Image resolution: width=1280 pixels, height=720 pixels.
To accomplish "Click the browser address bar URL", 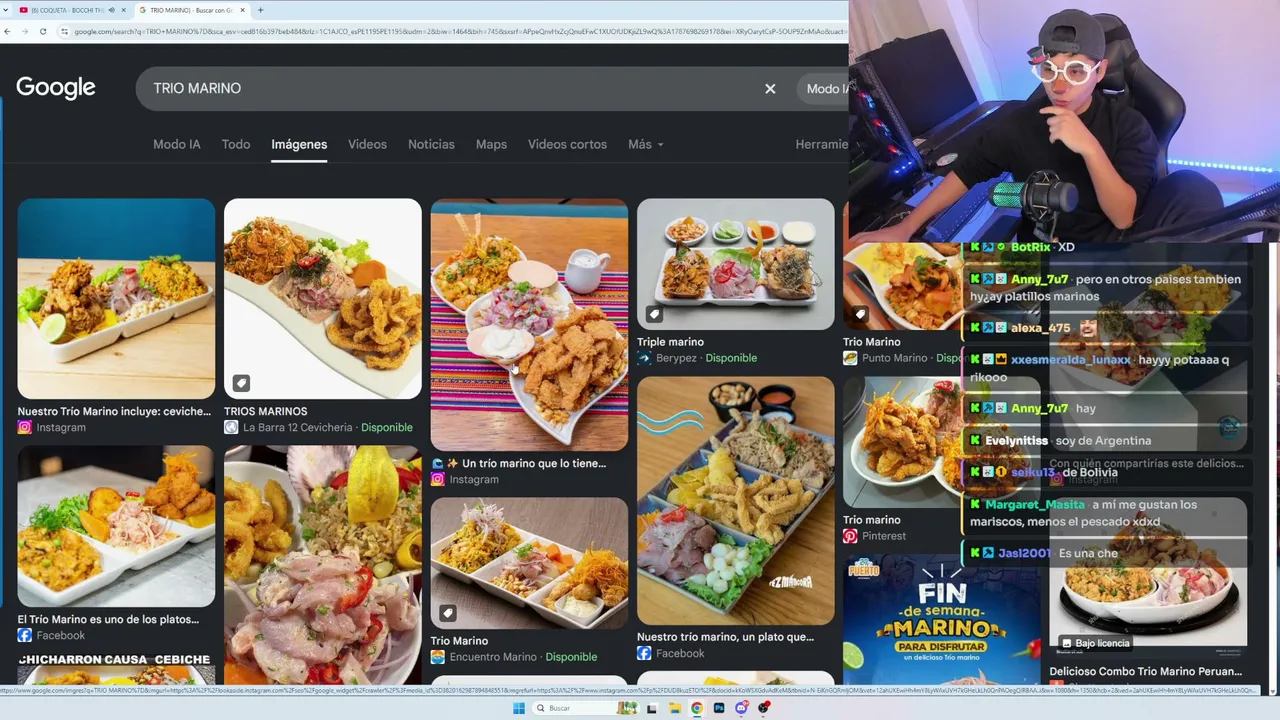I will pyautogui.click(x=459, y=31).
